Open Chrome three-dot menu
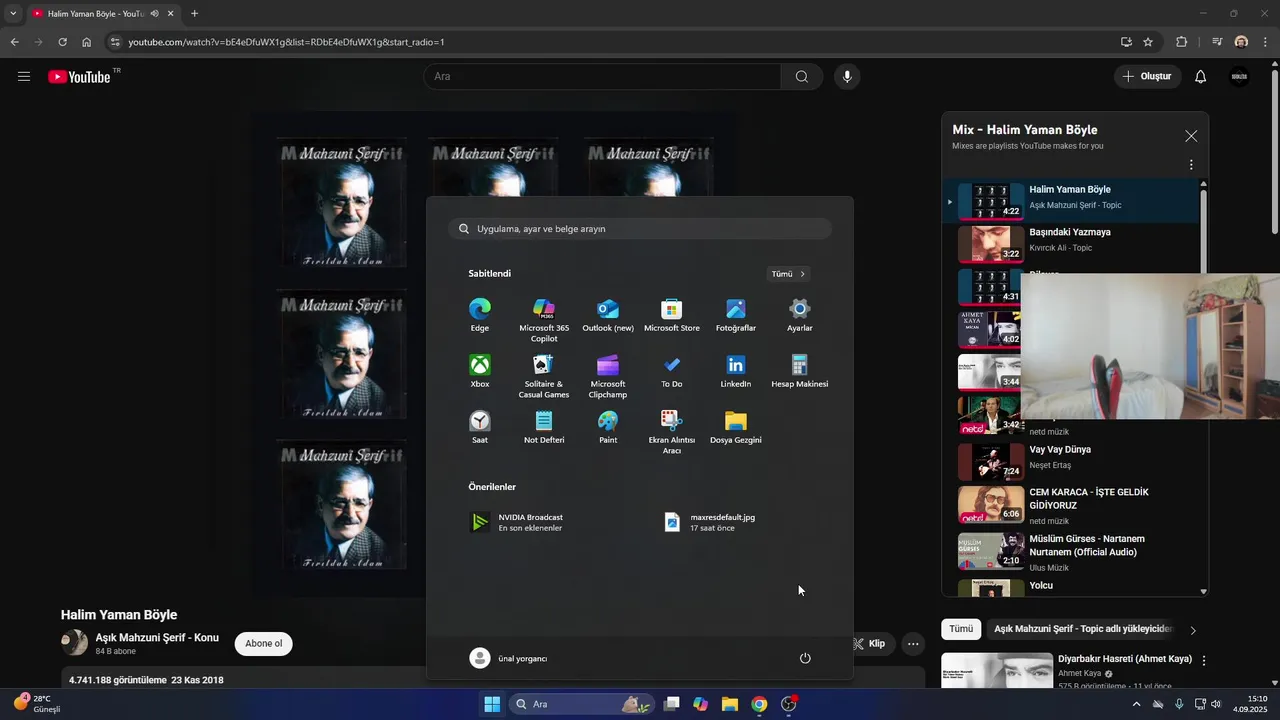Image resolution: width=1280 pixels, height=720 pixels. coord(1267,42)
